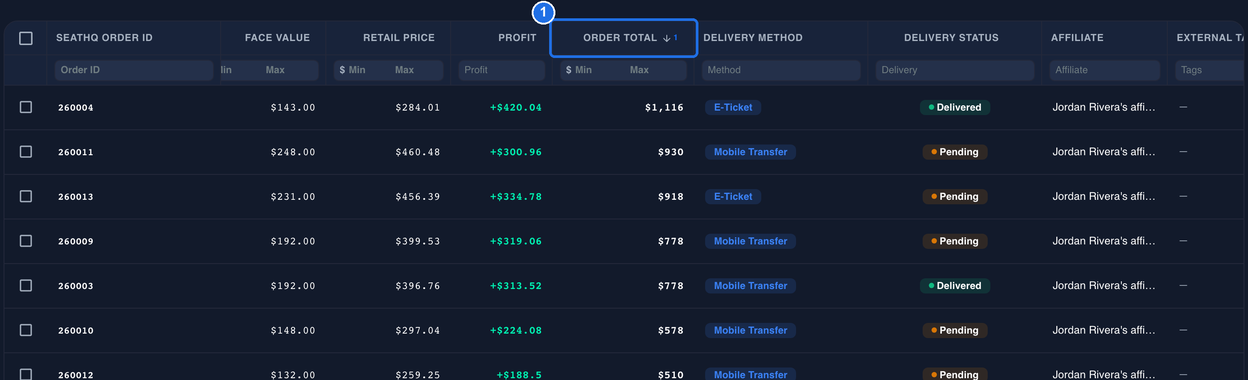Click Pending status badge on order 260010

[x=955, y=330]
